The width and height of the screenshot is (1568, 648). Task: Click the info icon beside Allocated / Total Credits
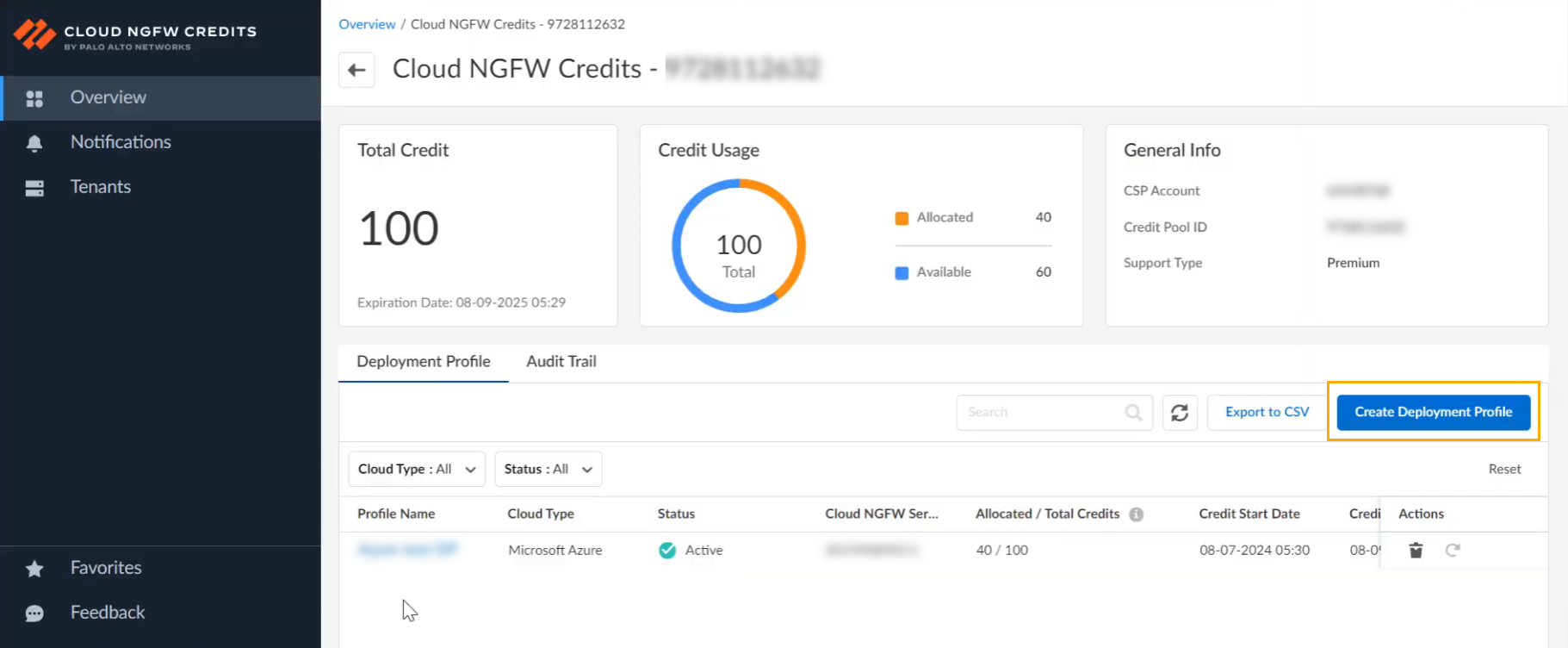1137,514
